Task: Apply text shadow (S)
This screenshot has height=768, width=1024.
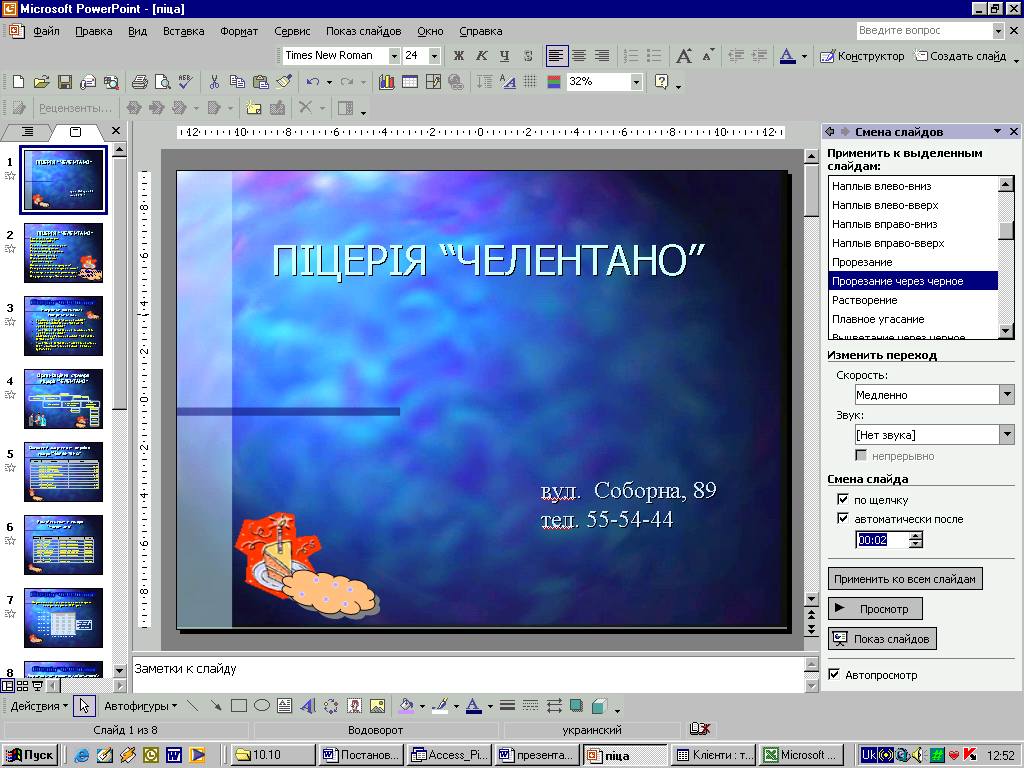Action: click(528, 56)
